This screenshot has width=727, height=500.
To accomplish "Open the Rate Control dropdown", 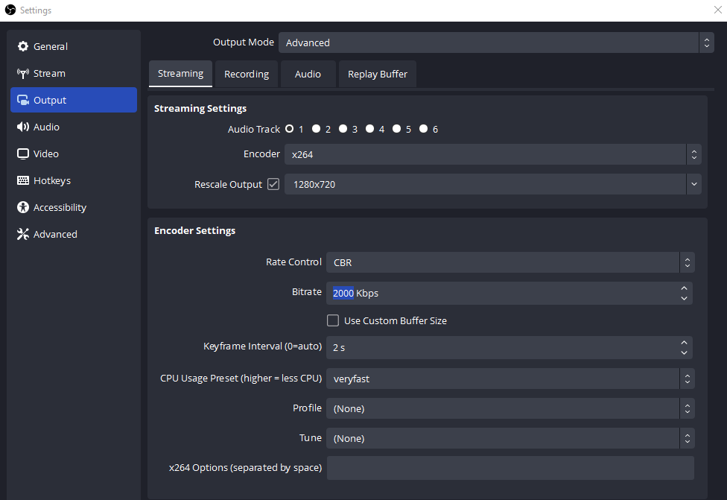I will pos(509,262).
